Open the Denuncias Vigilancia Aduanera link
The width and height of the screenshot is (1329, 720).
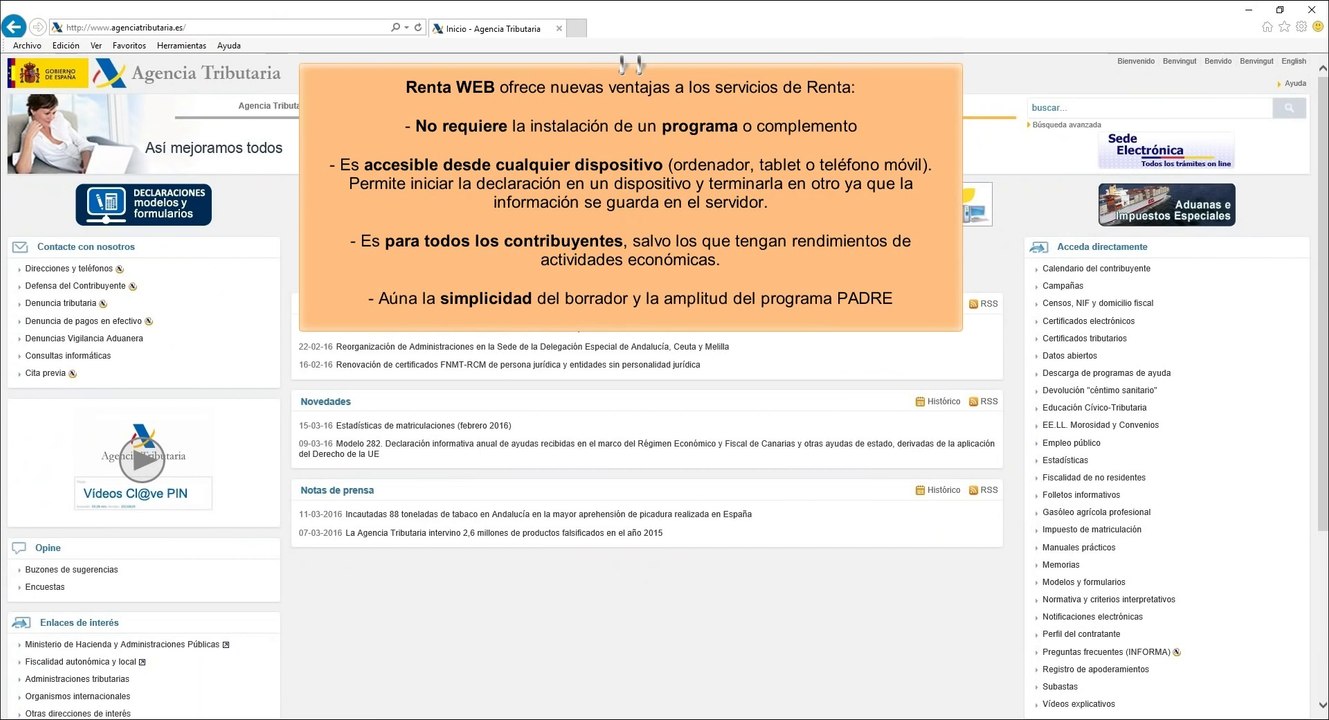coord(84,339)
